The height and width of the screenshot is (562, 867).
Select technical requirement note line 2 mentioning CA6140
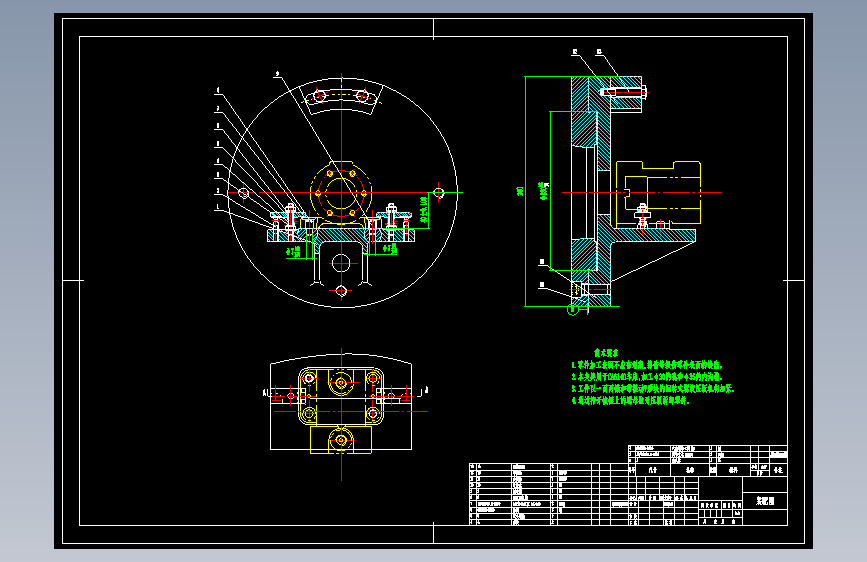point(647,377)
